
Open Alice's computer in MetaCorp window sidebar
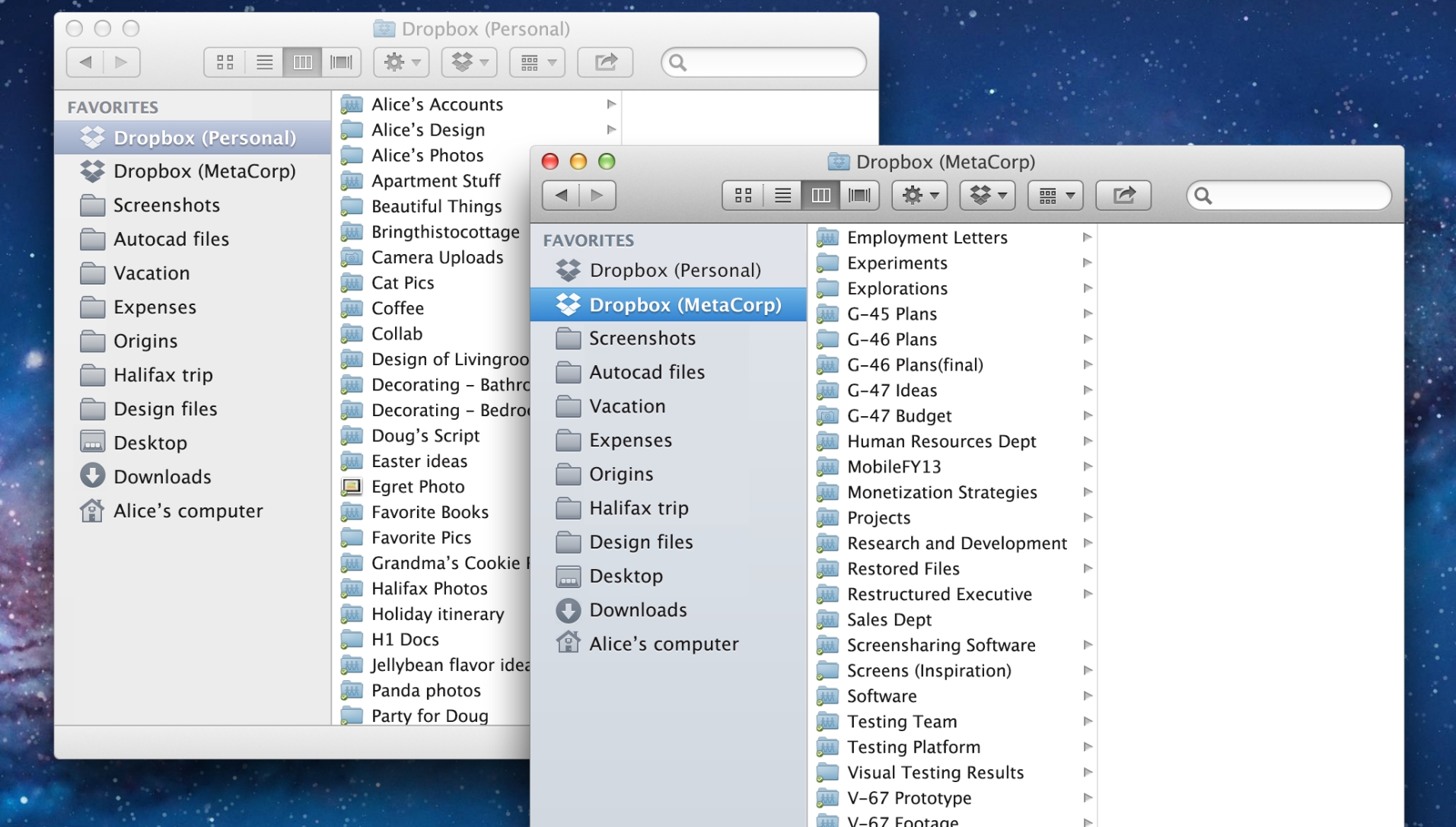pyautogui.click(x=668, y=644)
